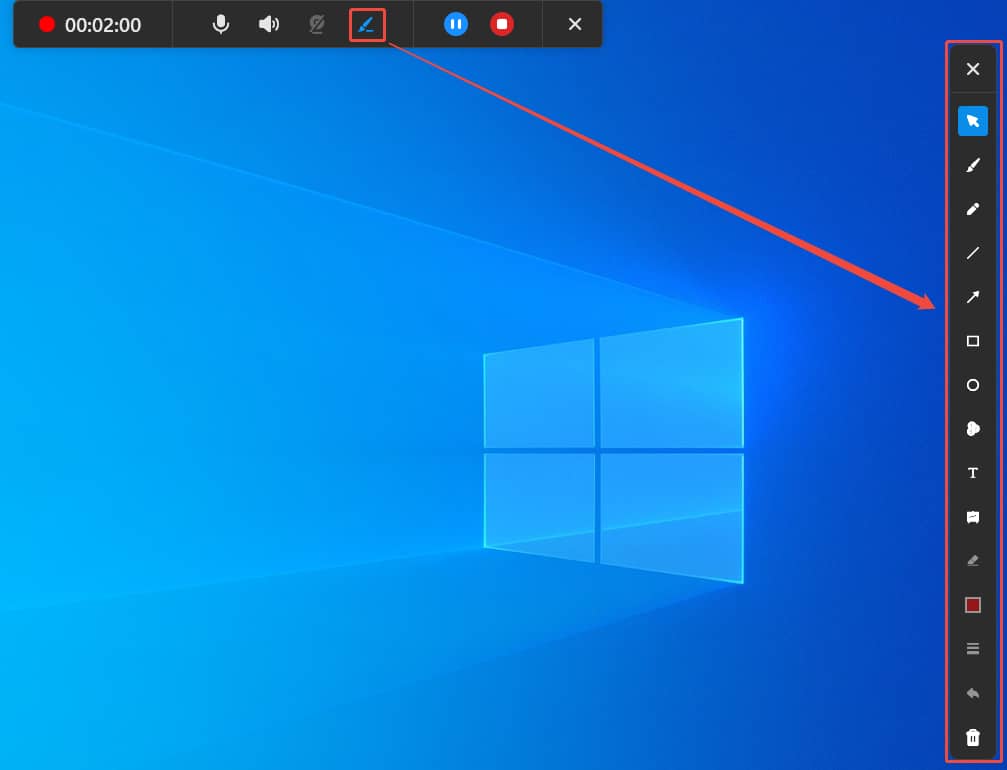Select the Rectangle shape tool

[x=972, y=341]
